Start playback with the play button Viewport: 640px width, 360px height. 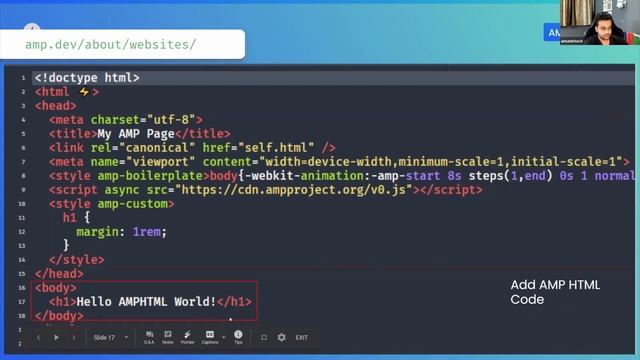pos(56,338)
